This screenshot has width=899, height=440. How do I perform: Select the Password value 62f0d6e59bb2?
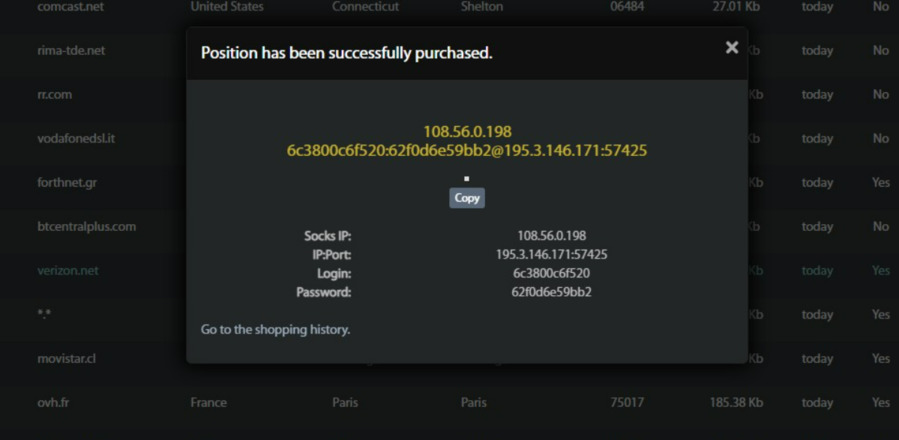551,292
